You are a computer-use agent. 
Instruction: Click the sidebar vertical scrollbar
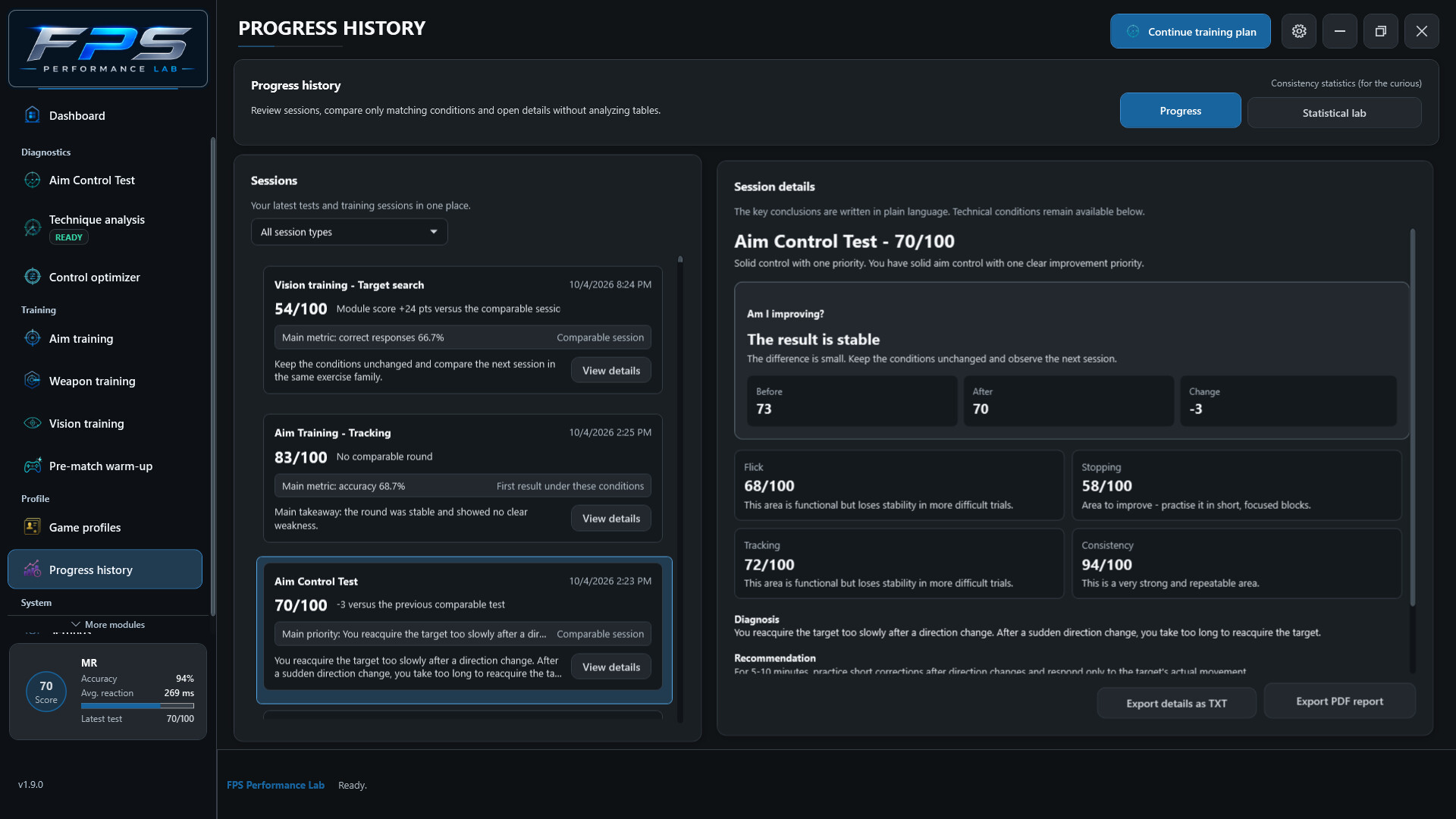pos(212,377)
